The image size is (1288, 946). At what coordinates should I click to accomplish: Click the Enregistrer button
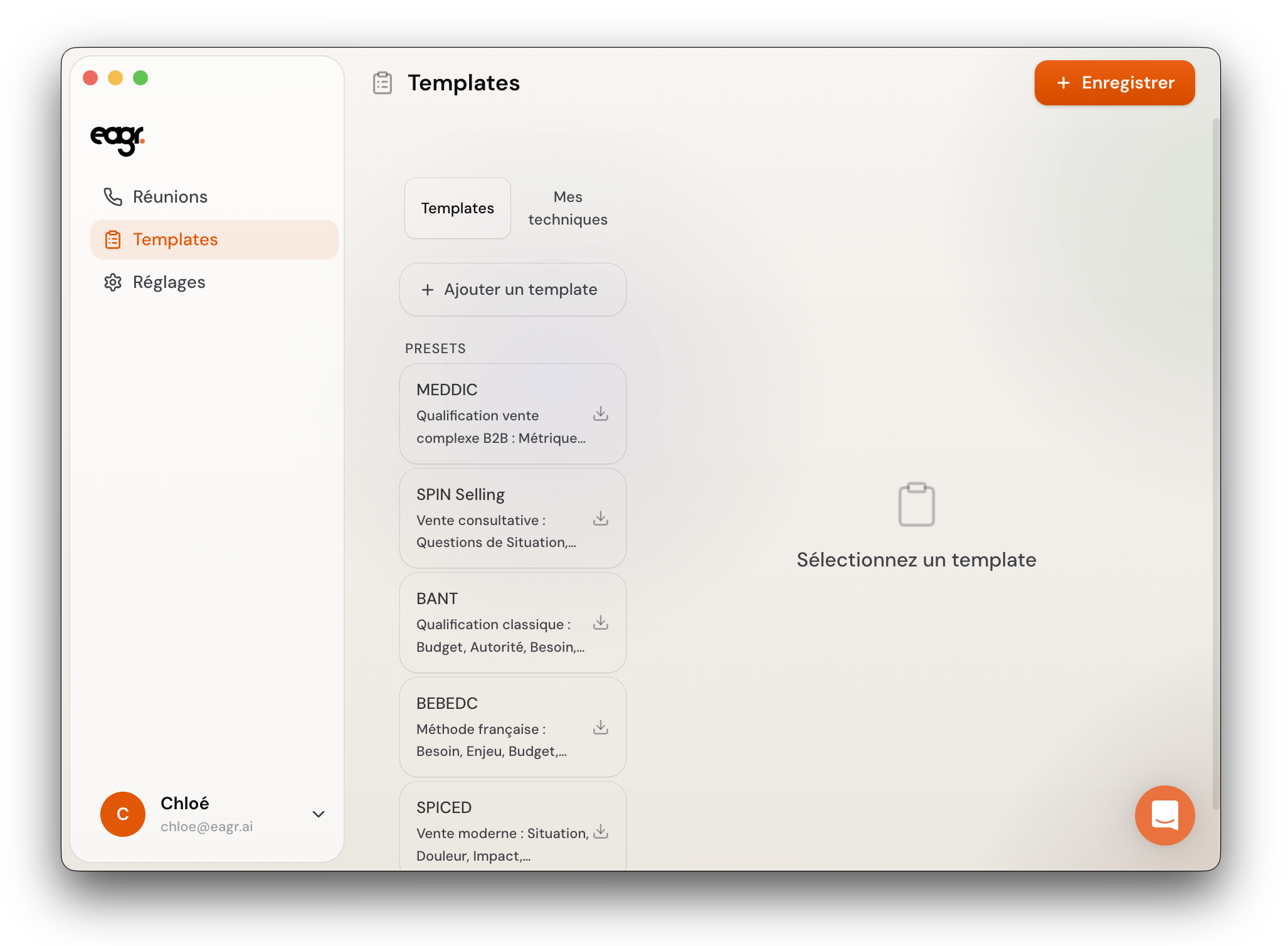(1114, 83)
